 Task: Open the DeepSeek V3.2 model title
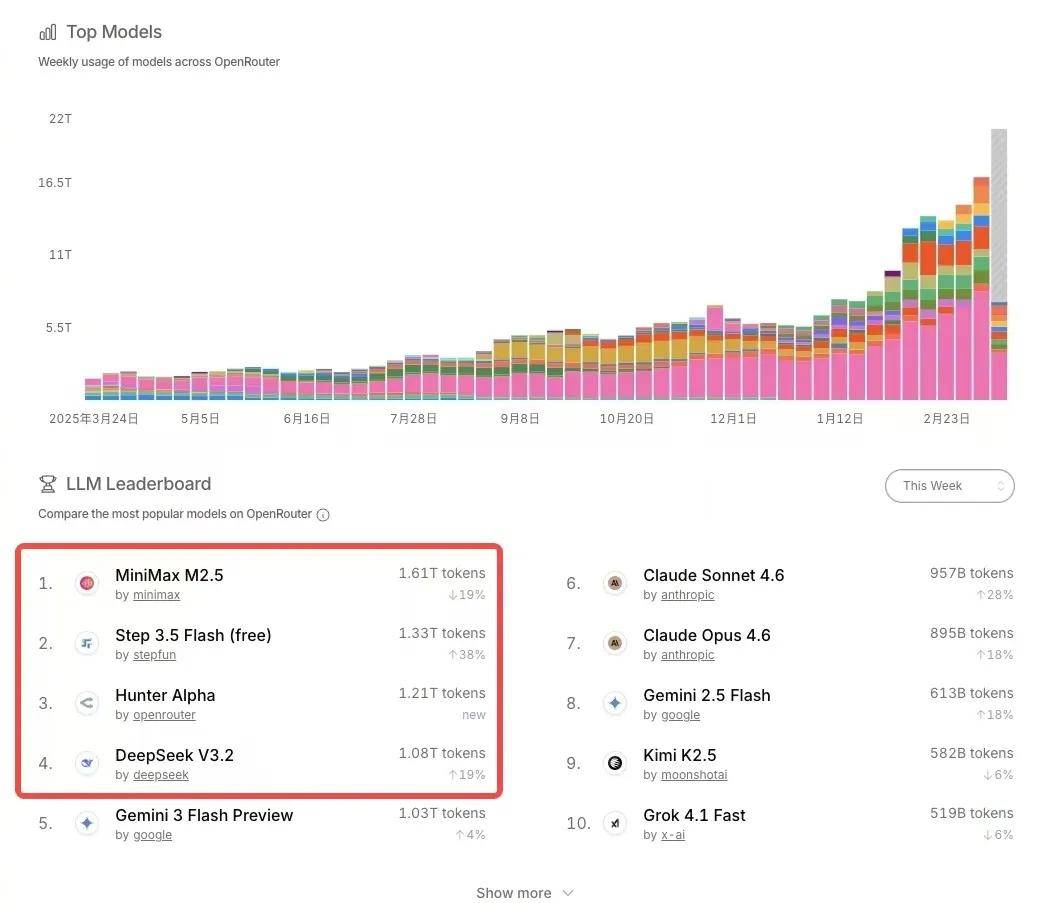coord(174,756)
